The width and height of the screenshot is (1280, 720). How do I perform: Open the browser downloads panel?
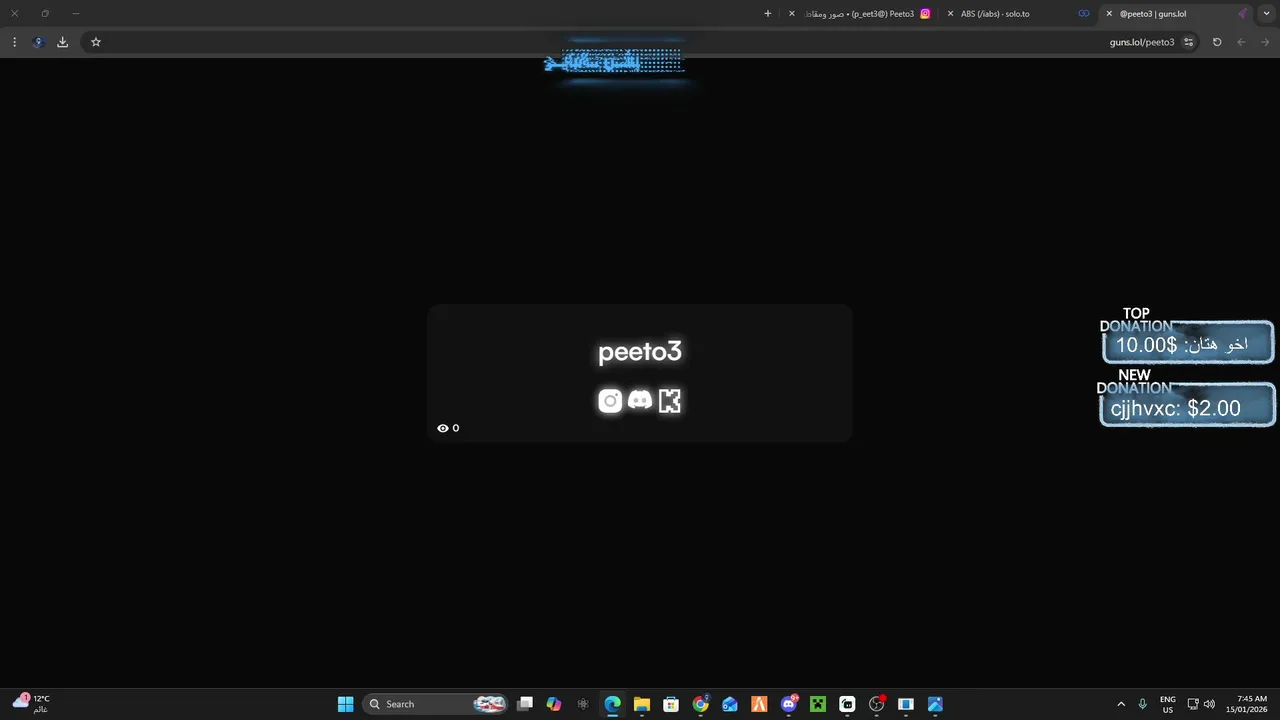click(x=62, y=42)
